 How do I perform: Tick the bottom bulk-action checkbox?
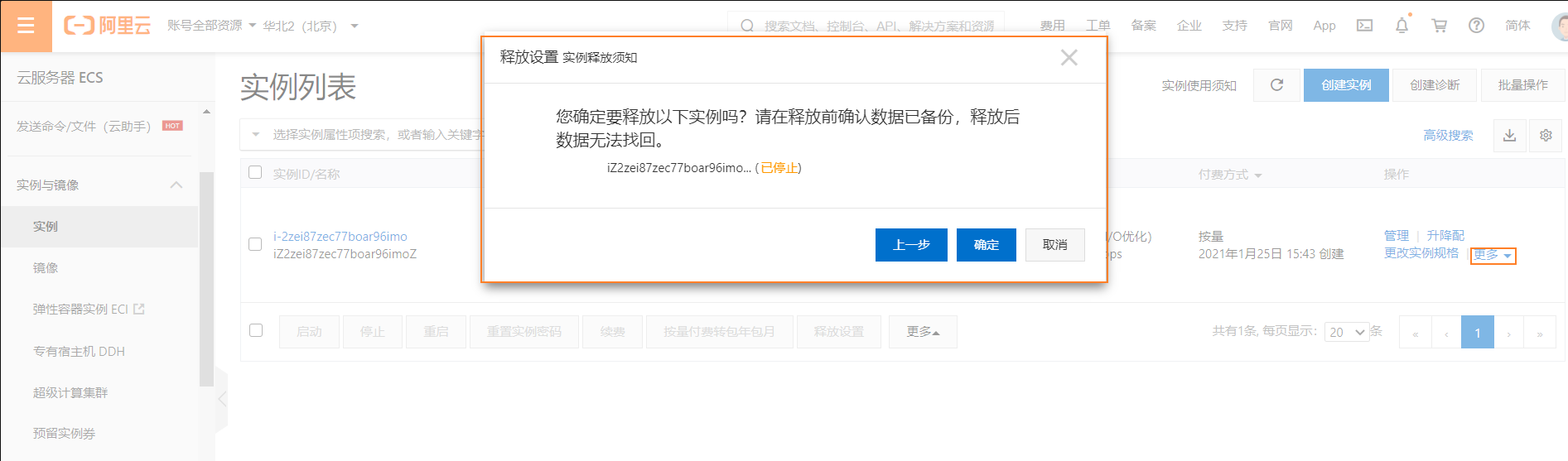tap(256, 330)
